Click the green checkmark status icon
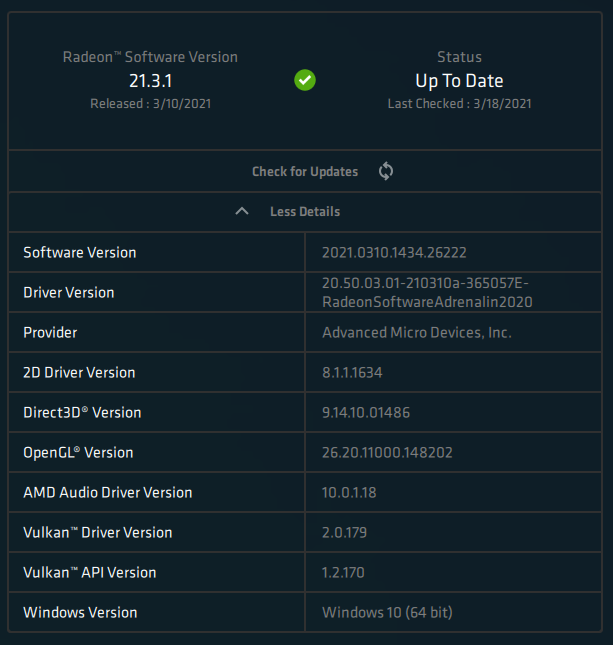This screenshot has width=613, height=645. (x=305, y=80)
